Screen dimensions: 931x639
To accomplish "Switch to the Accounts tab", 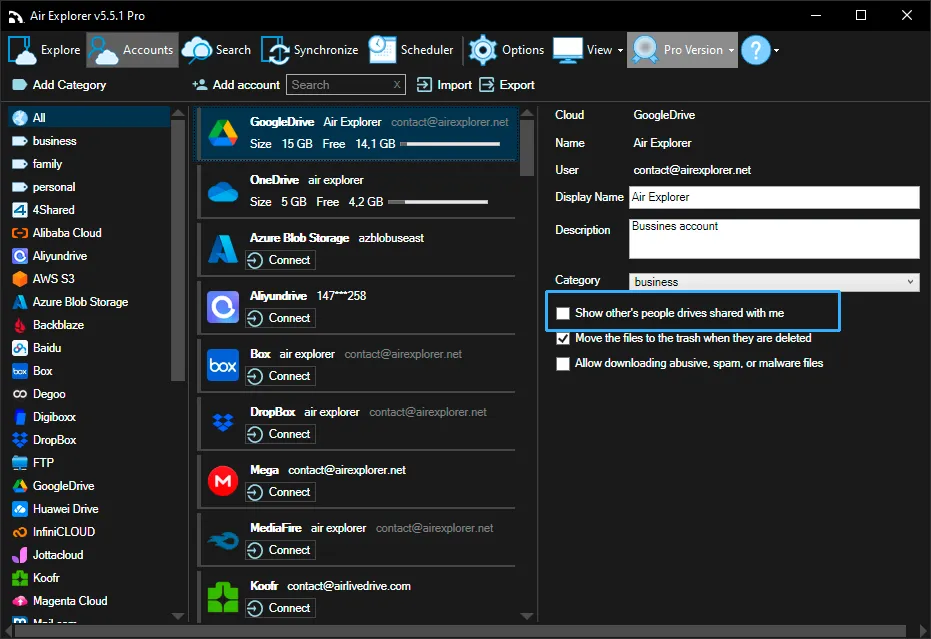I will [x=132, y=50].
